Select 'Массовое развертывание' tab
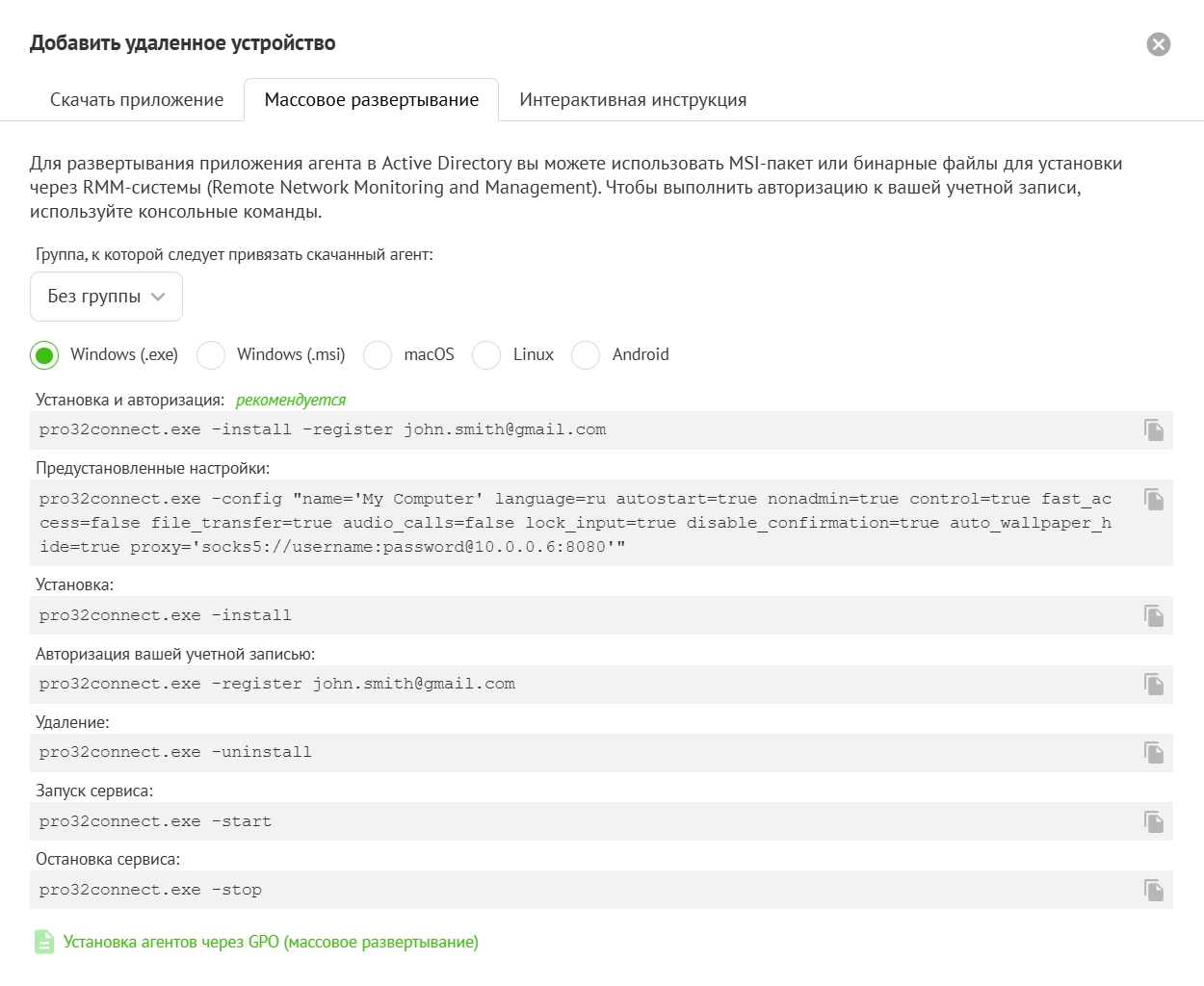Screen dimensions: 1204x986 [x=371, y=100]
